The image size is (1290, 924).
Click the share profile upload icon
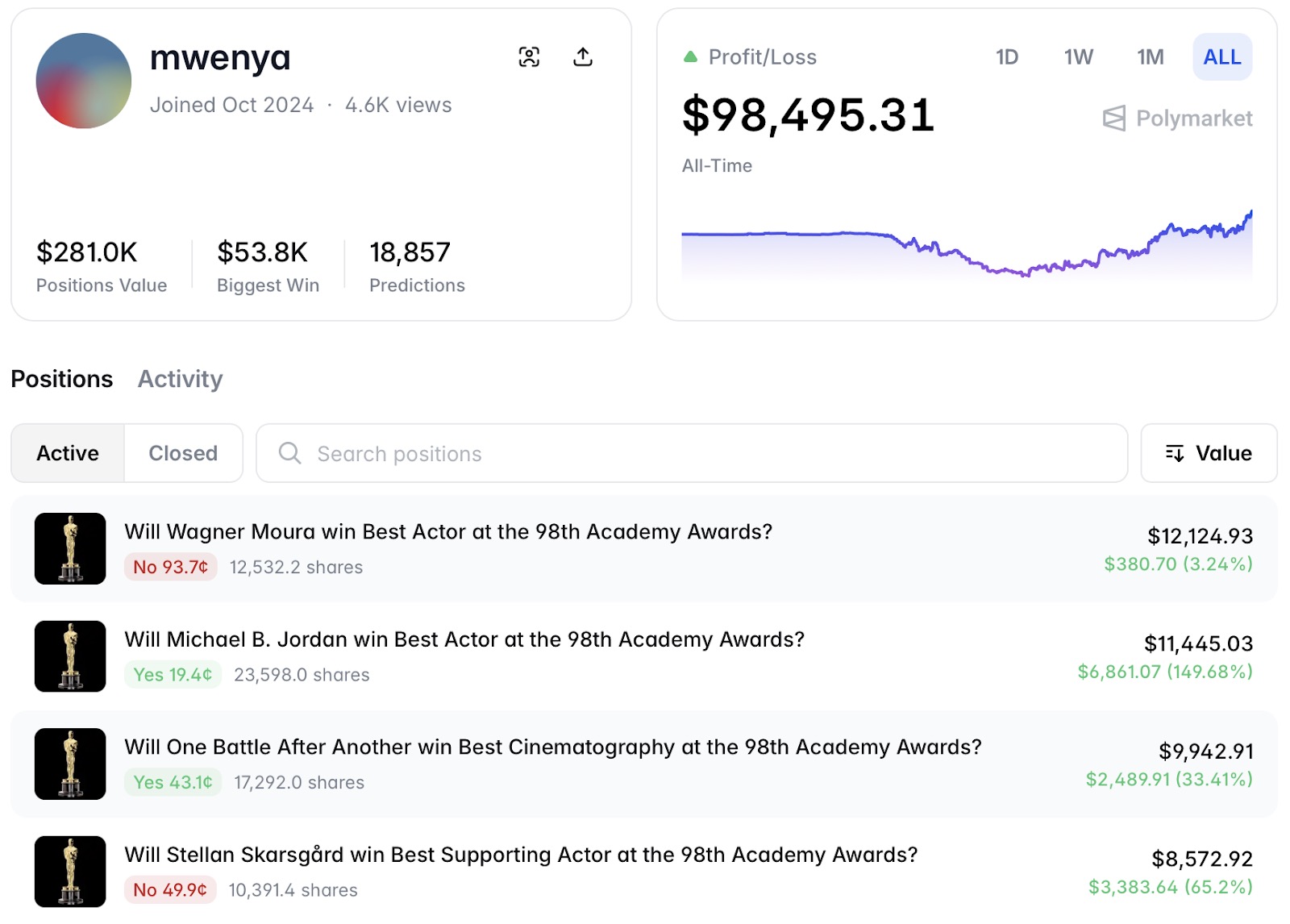(x=583, y=57)
